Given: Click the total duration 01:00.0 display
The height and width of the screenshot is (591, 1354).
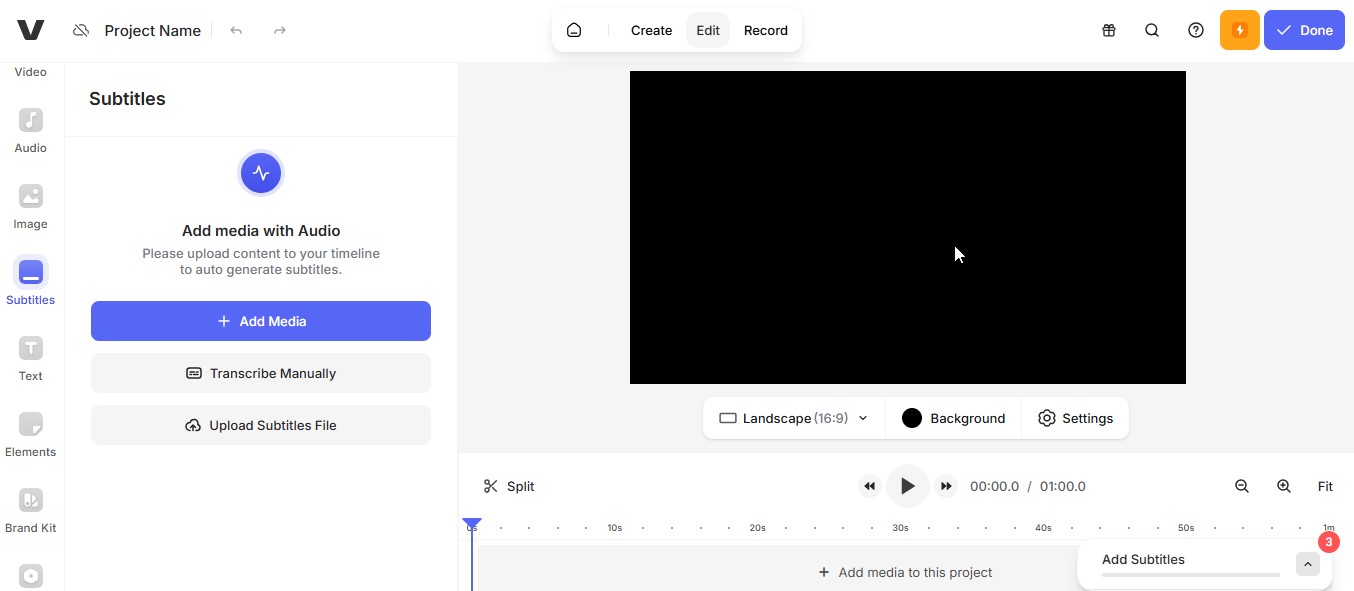Looking at the screenshot, I should point(1062,487).
